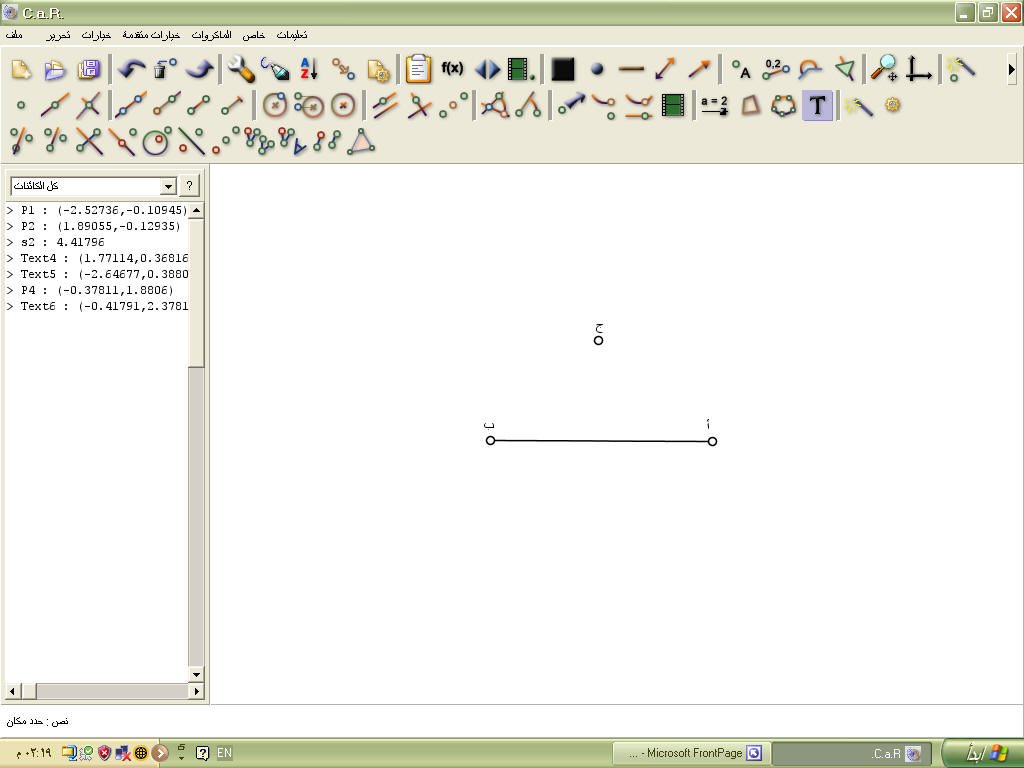Image resolution: width=1024 pixels, height=768 pixels.
Task: Click the active Text T tool
Action: coord(817,105)
